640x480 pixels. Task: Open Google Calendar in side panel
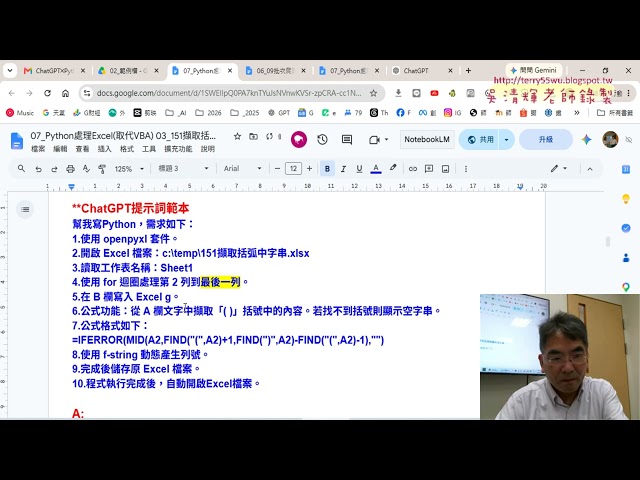click(x=626, y=169)
